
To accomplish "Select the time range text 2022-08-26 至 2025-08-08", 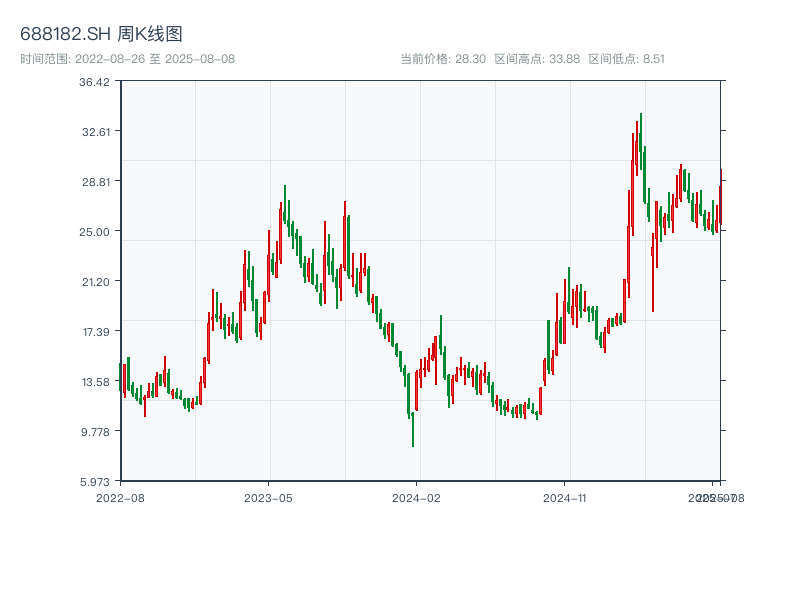I will tap(155, 59).
